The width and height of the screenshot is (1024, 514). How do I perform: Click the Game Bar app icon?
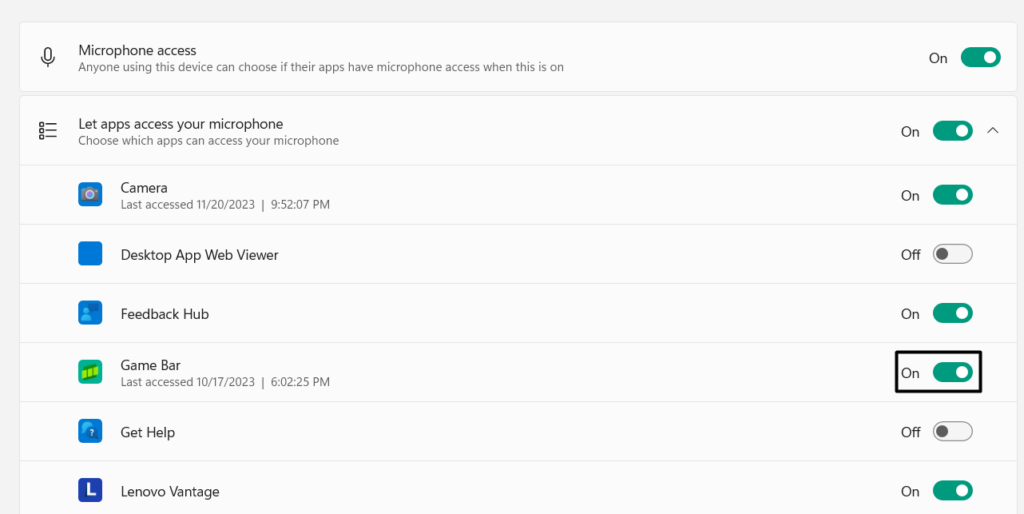click(90, 372)
